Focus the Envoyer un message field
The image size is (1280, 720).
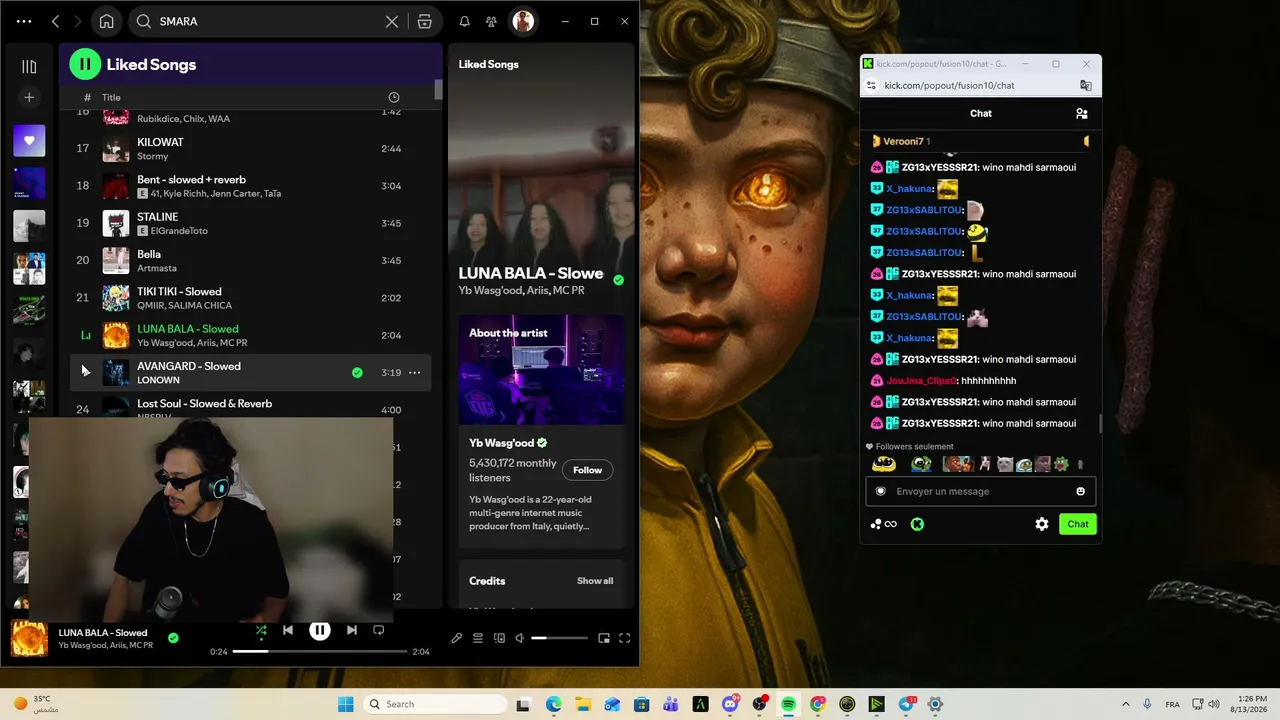(x=980, y=491)
